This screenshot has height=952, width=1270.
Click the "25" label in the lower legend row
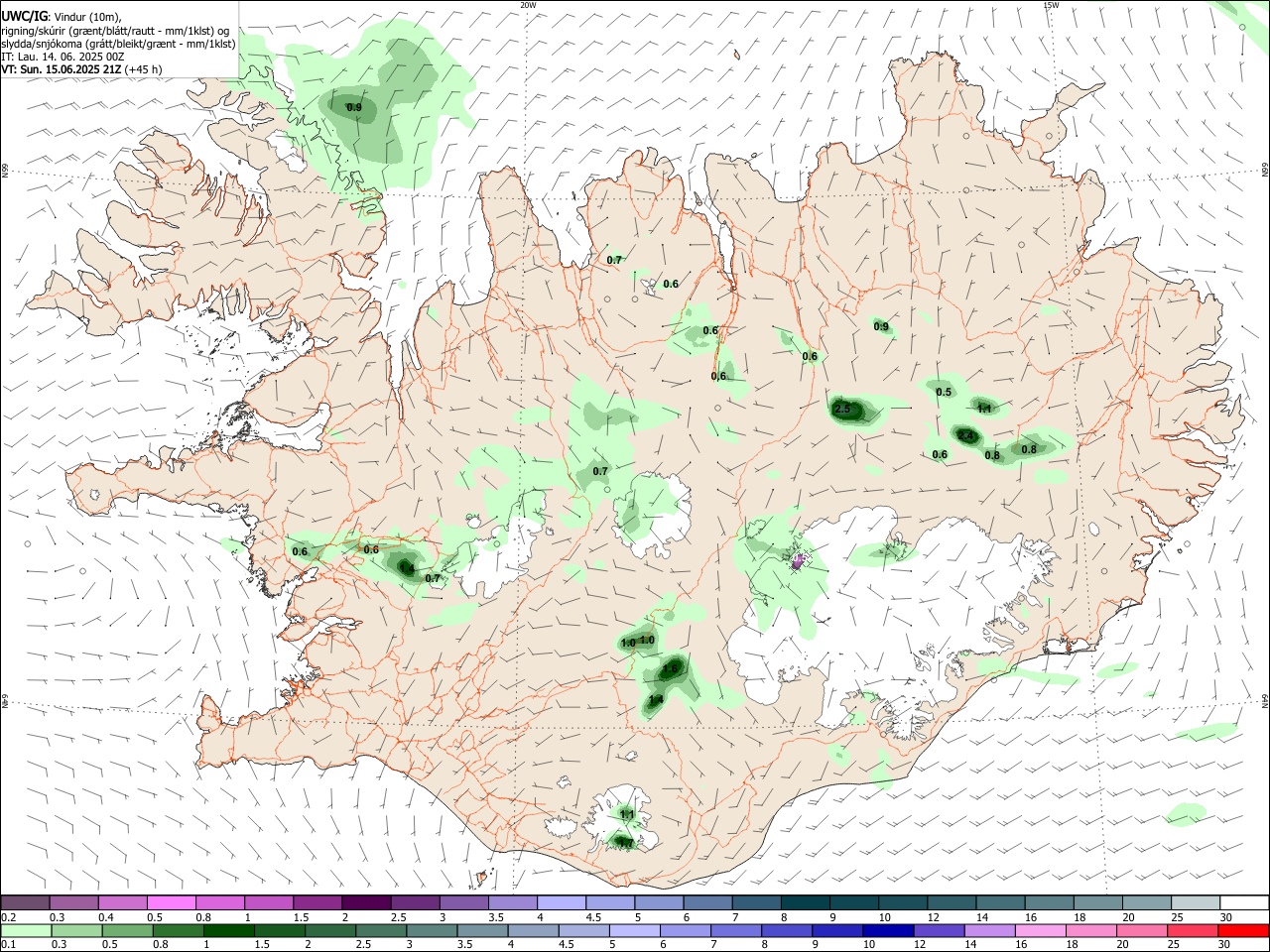[1175, 945]
